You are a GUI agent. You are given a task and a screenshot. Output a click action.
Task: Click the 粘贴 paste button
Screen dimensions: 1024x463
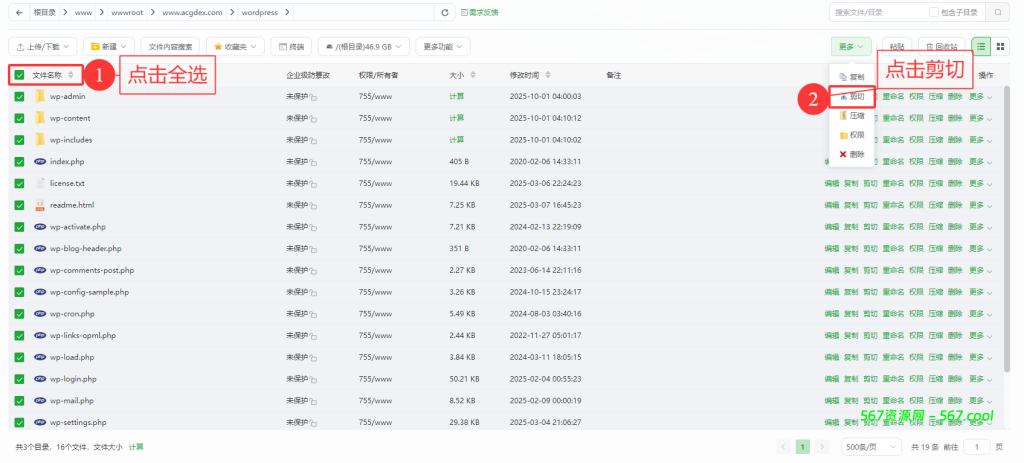pos(897,46)
